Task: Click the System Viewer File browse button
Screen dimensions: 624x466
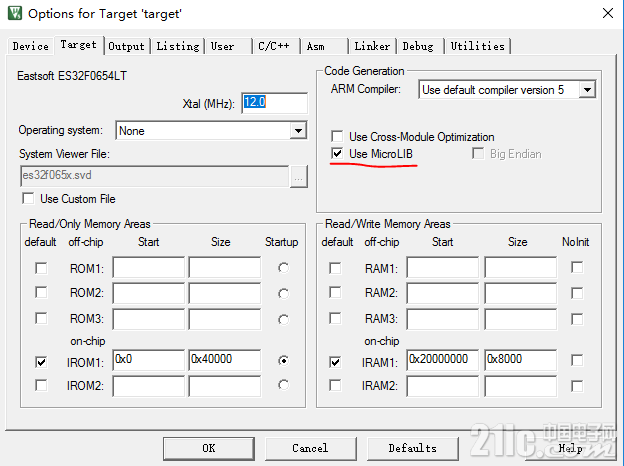Action: pos(298,176)
